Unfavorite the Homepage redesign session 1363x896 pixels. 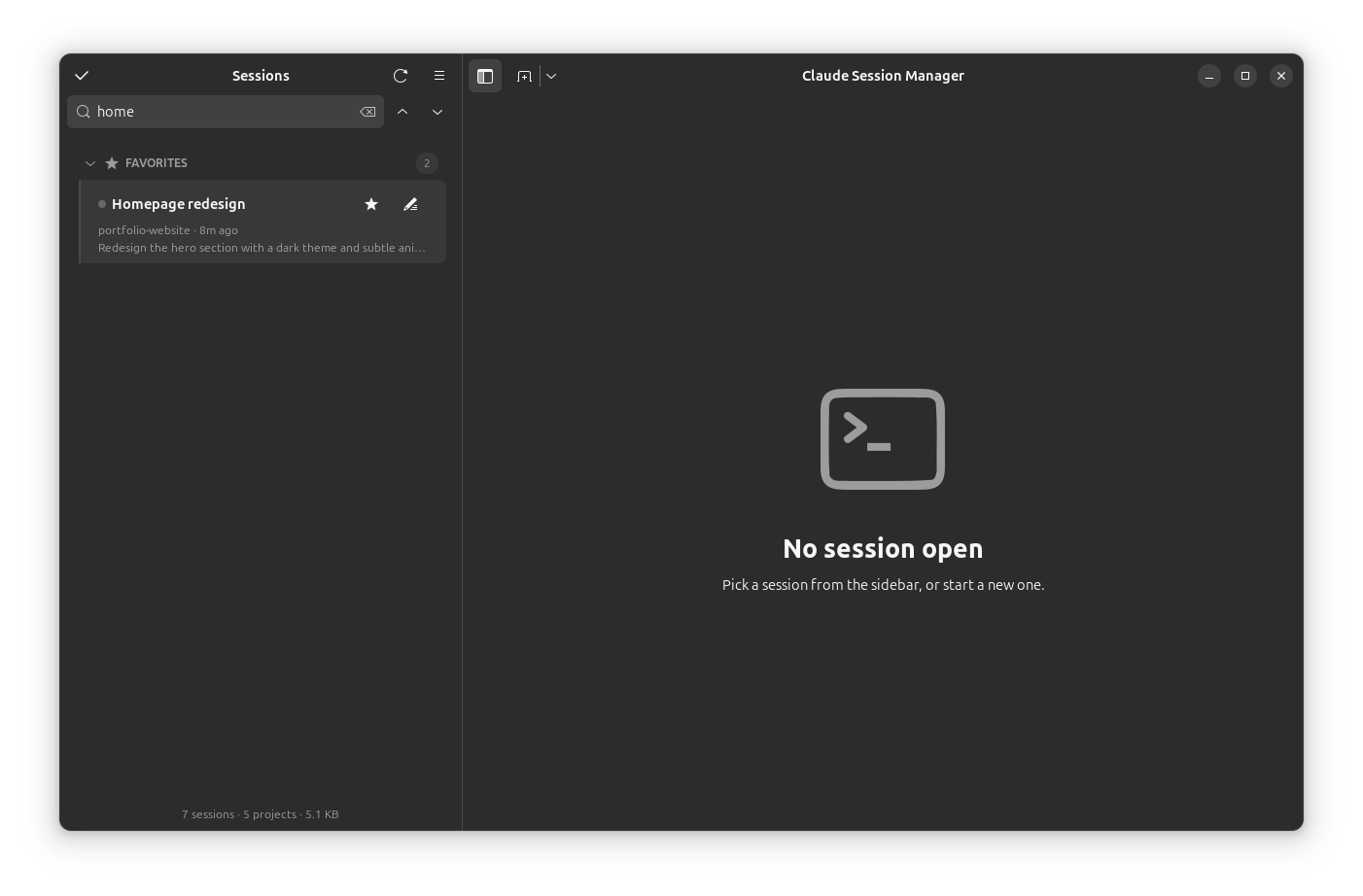pyautogui.click(x=371, y=204)
